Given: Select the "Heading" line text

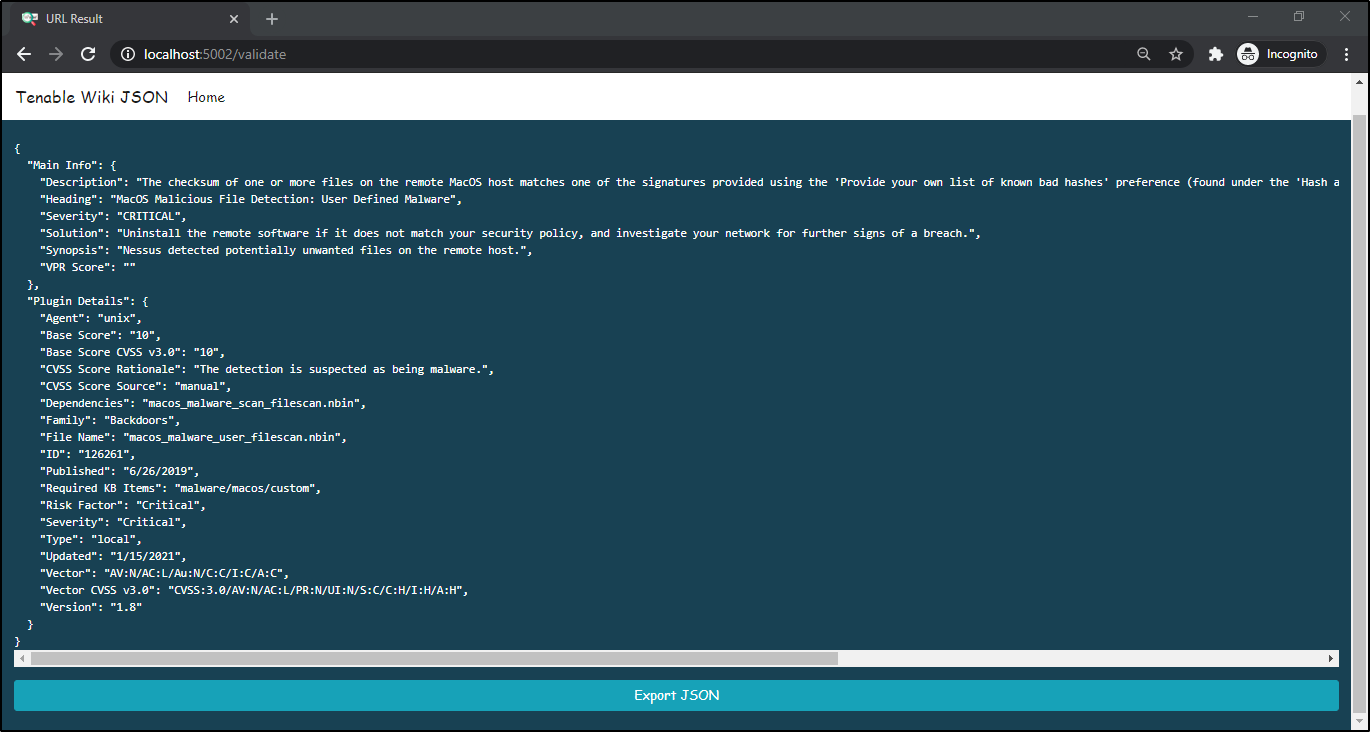Looking at the screenshot, I should (x=250, y=199).
